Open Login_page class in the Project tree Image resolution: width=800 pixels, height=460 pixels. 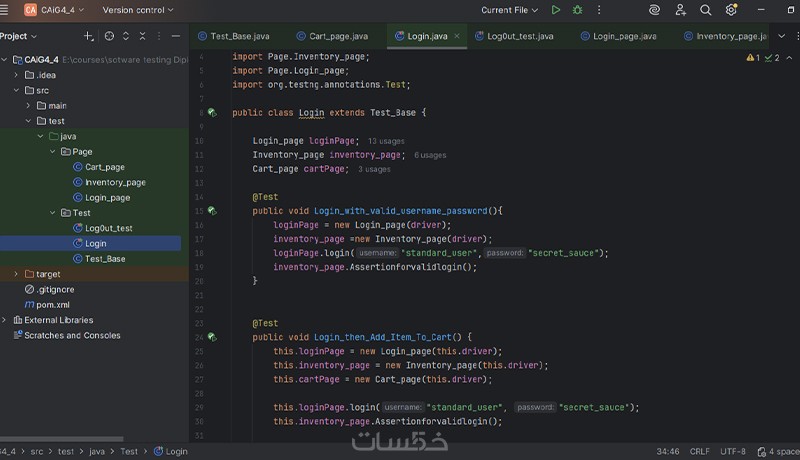click(x=102, y=197)
